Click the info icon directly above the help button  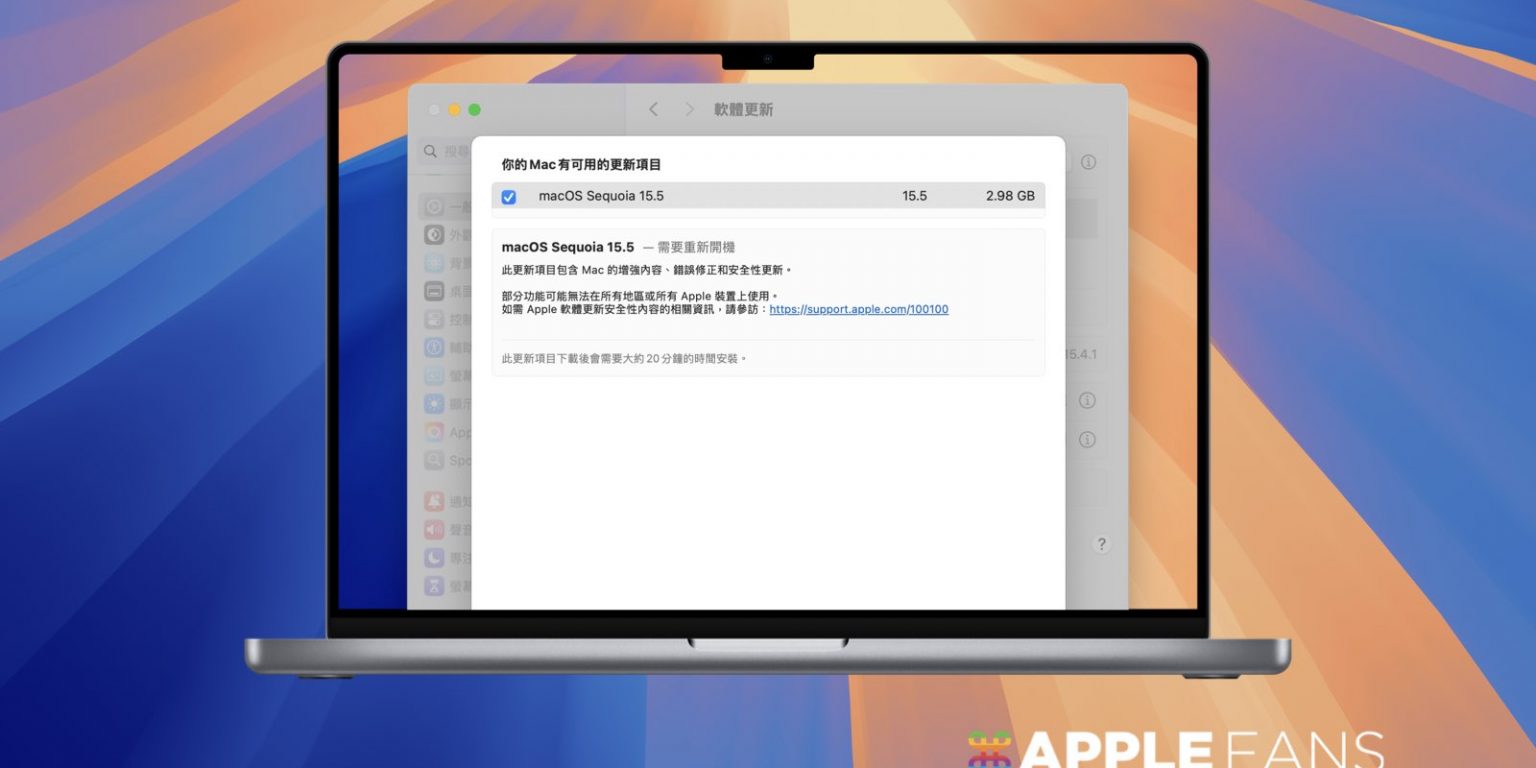1087,439
